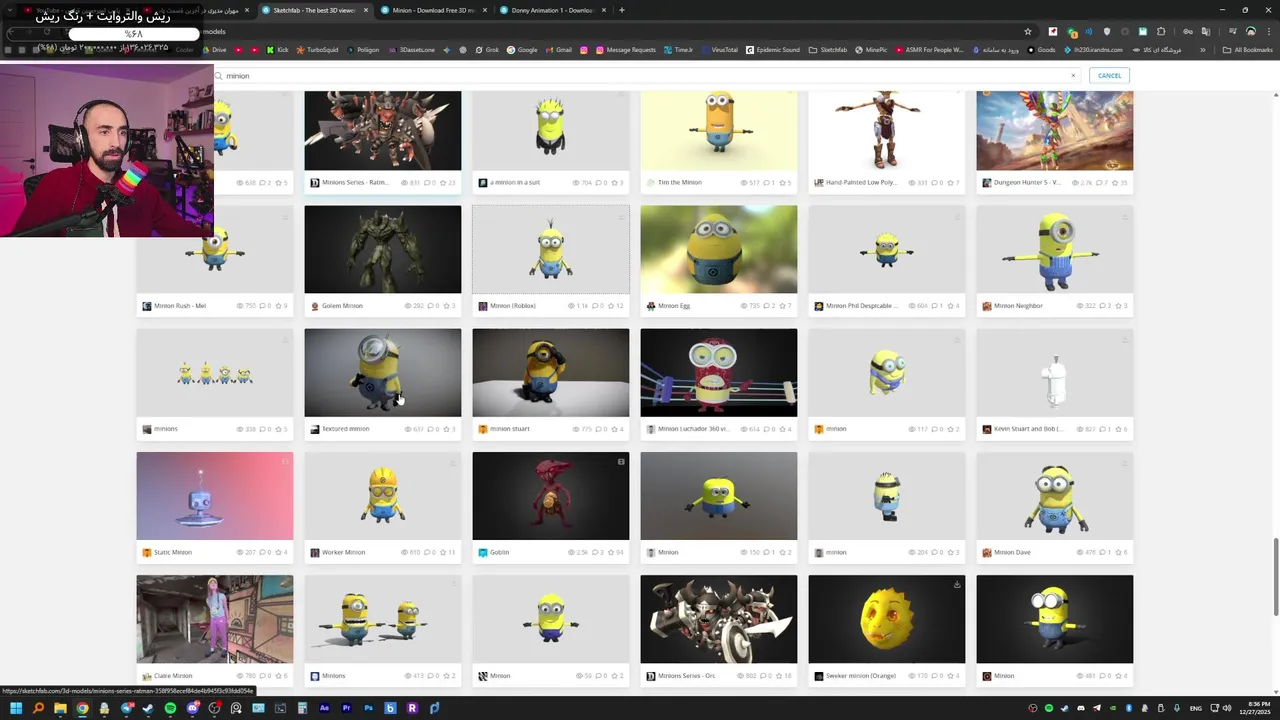Launch Photoshop from the taskbar
1280x720 pixels.
coord(368,708)
